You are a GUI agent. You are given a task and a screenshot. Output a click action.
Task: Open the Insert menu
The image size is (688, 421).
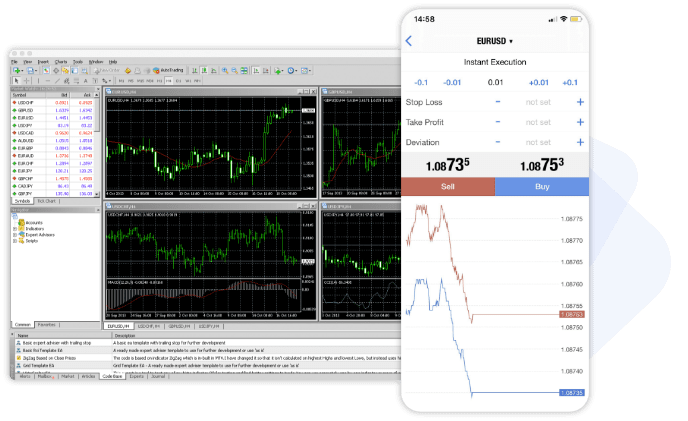tap(43, 62)
